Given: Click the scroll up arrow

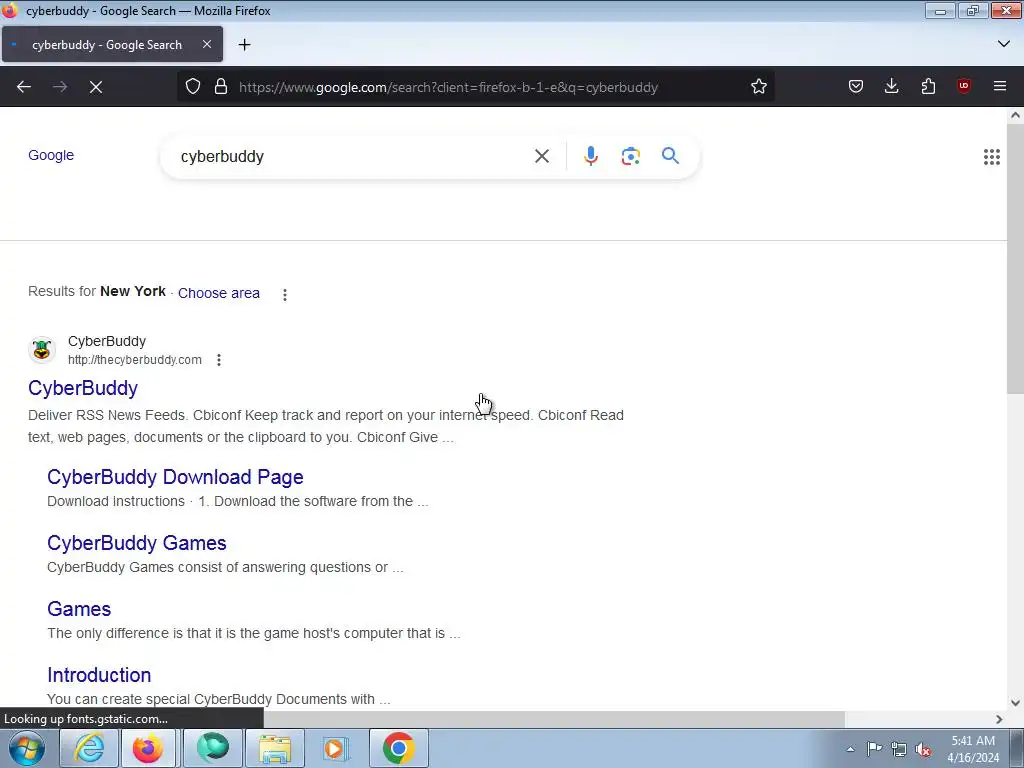Looking at the screenshot, I should [1015, 116].
